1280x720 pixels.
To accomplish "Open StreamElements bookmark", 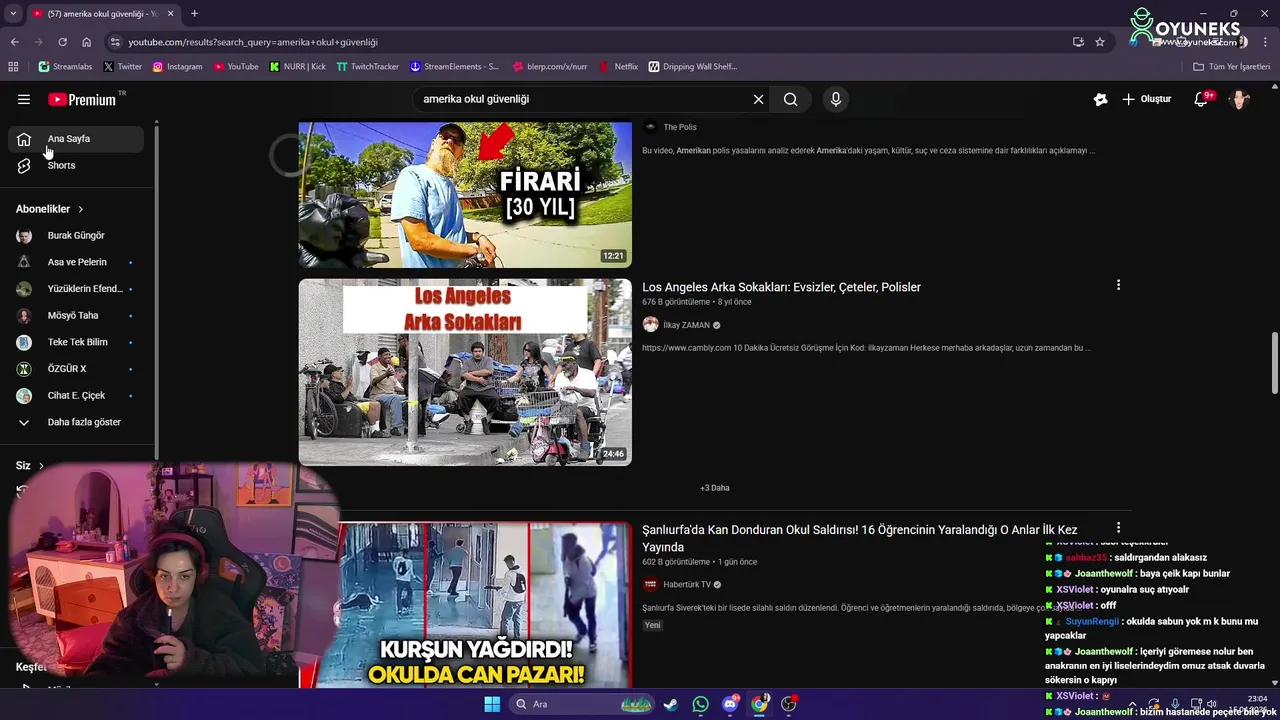I will click(x=455, y=67).
